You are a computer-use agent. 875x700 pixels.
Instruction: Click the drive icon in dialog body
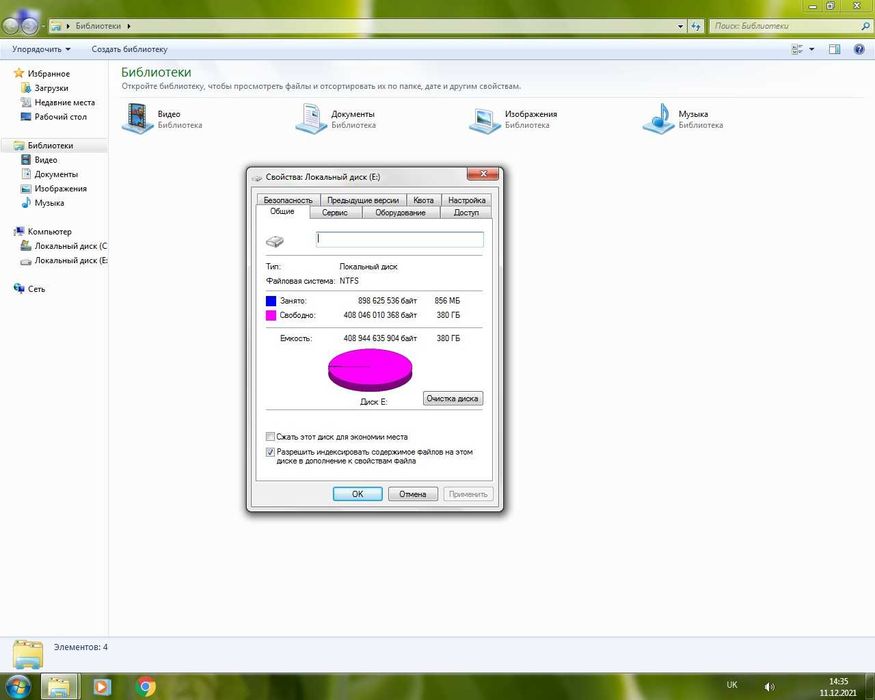[275, 241]
